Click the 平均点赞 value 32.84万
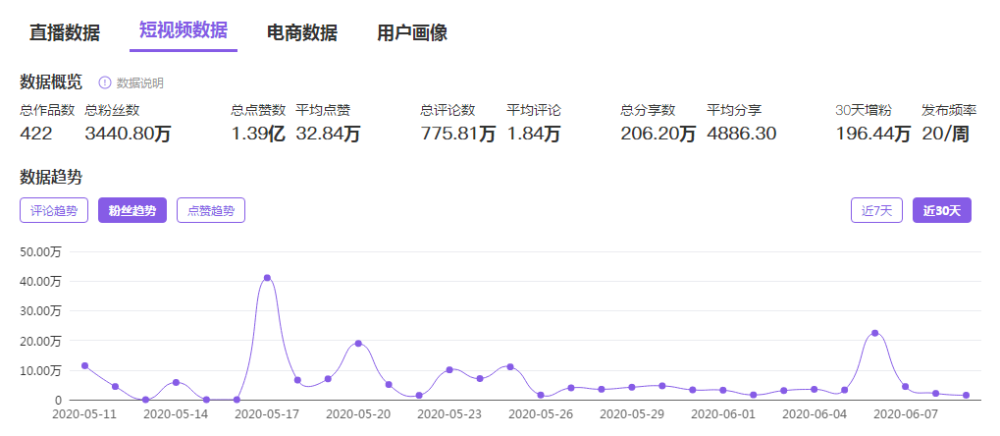 [x=328, y=134]
